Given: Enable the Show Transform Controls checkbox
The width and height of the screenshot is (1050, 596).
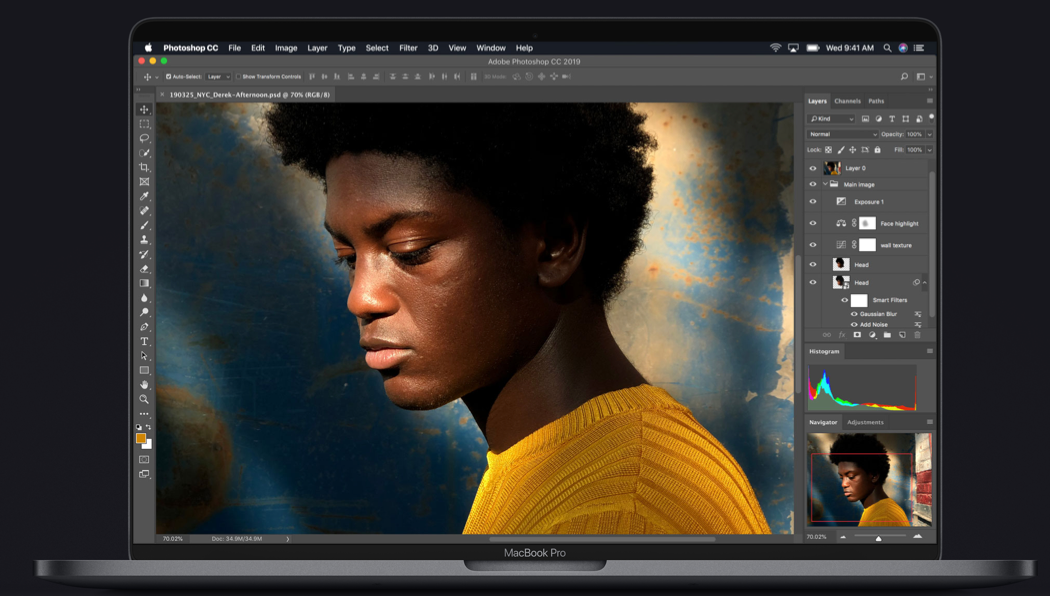Looking at the screenshot, I should [x=238, y=77].
